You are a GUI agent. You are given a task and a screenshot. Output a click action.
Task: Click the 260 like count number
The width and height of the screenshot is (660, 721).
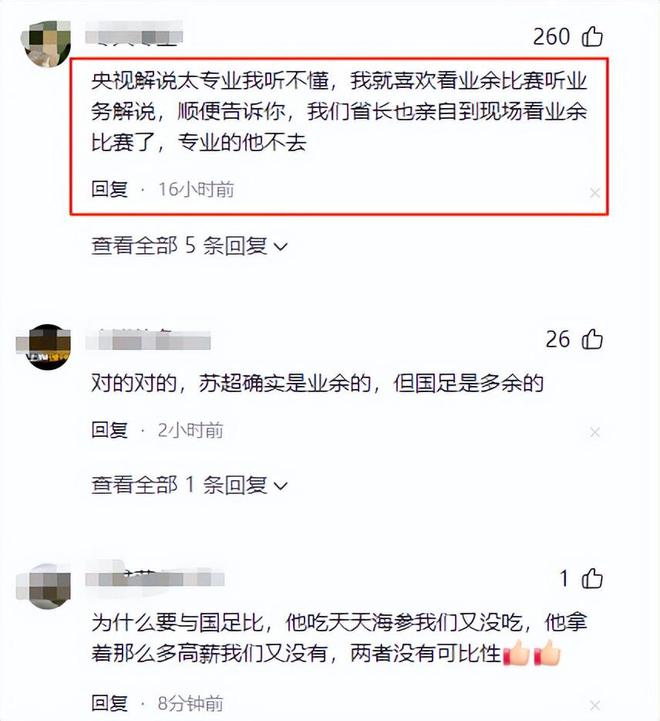pos(551,36)
